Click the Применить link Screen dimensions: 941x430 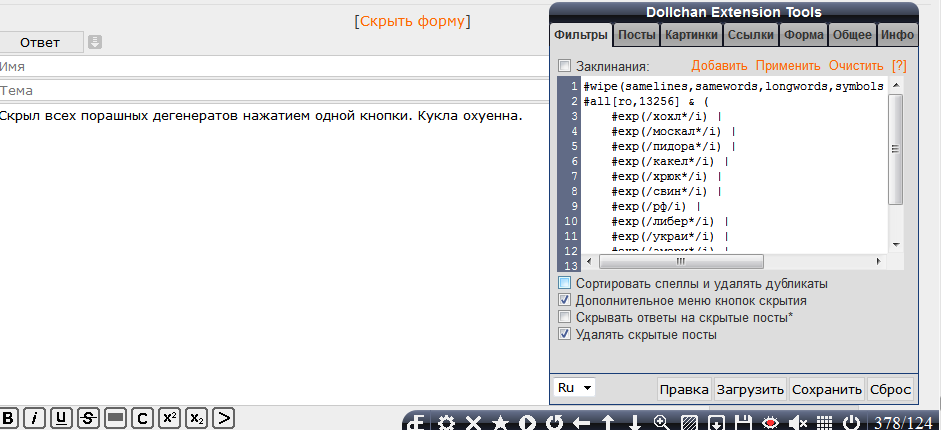point(787,66)
